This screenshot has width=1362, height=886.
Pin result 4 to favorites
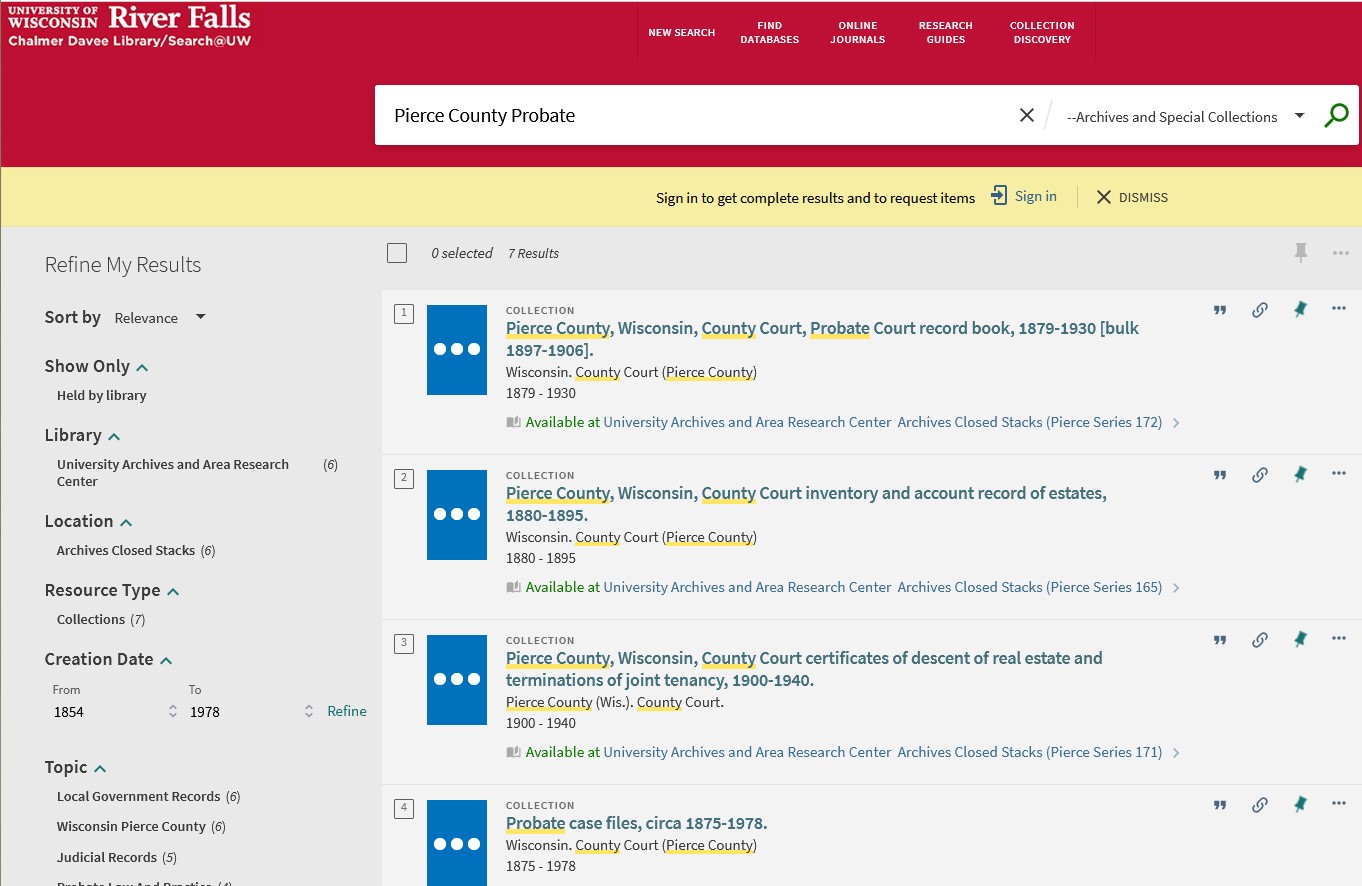pos(1300,805)
